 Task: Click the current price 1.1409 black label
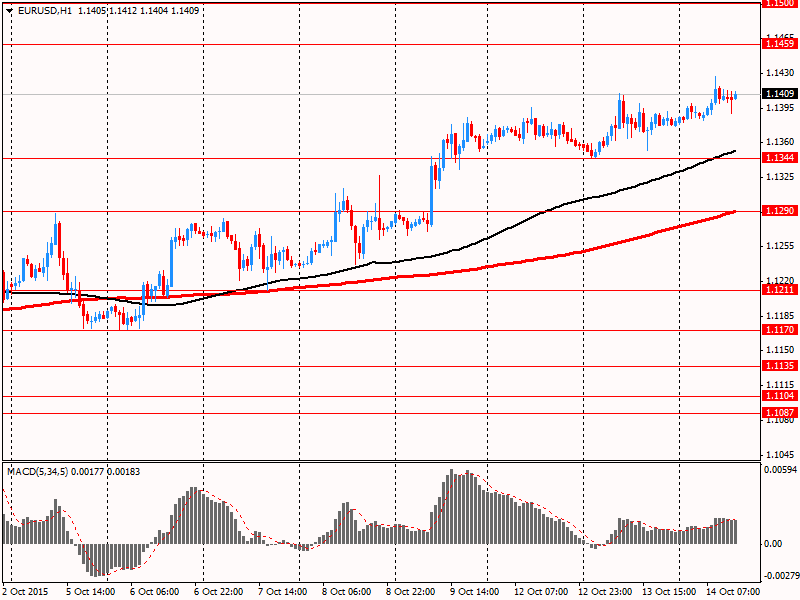tap(780, 93)
